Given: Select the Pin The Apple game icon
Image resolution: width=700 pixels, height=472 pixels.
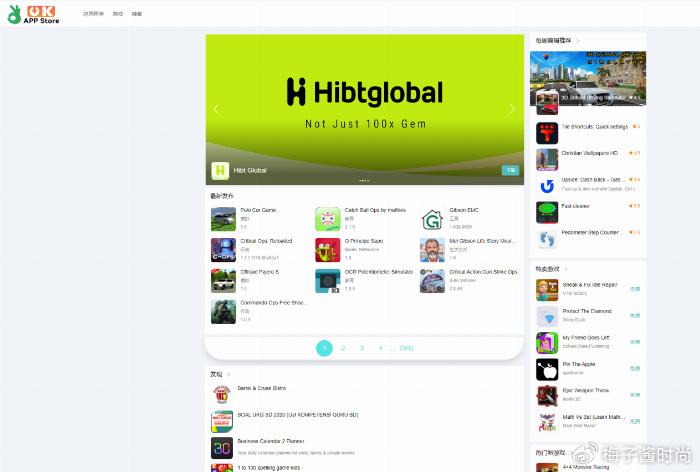Looking at the screenshot, I should click(547, 368).
